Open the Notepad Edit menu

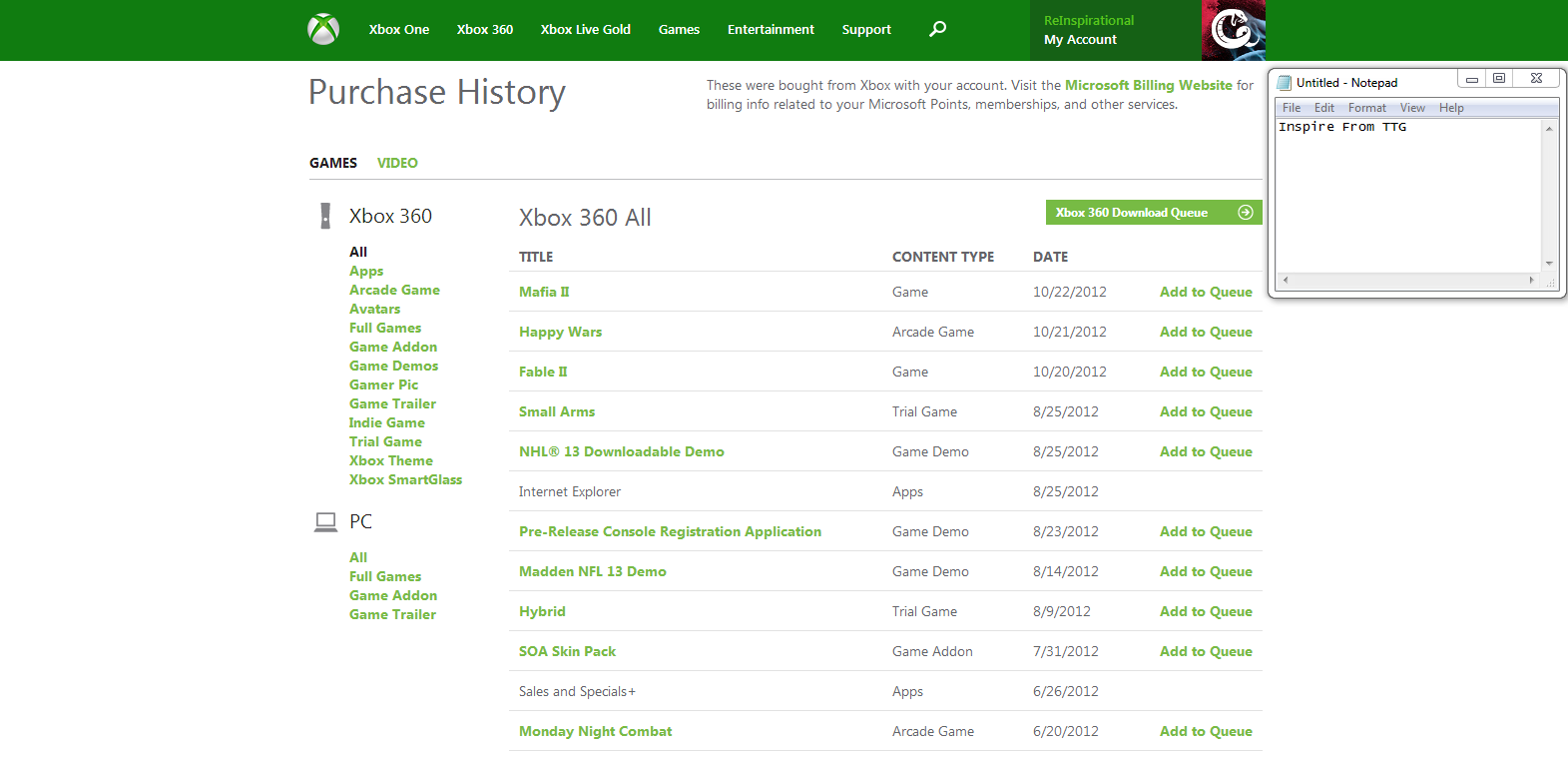(x=1324, y=108)
